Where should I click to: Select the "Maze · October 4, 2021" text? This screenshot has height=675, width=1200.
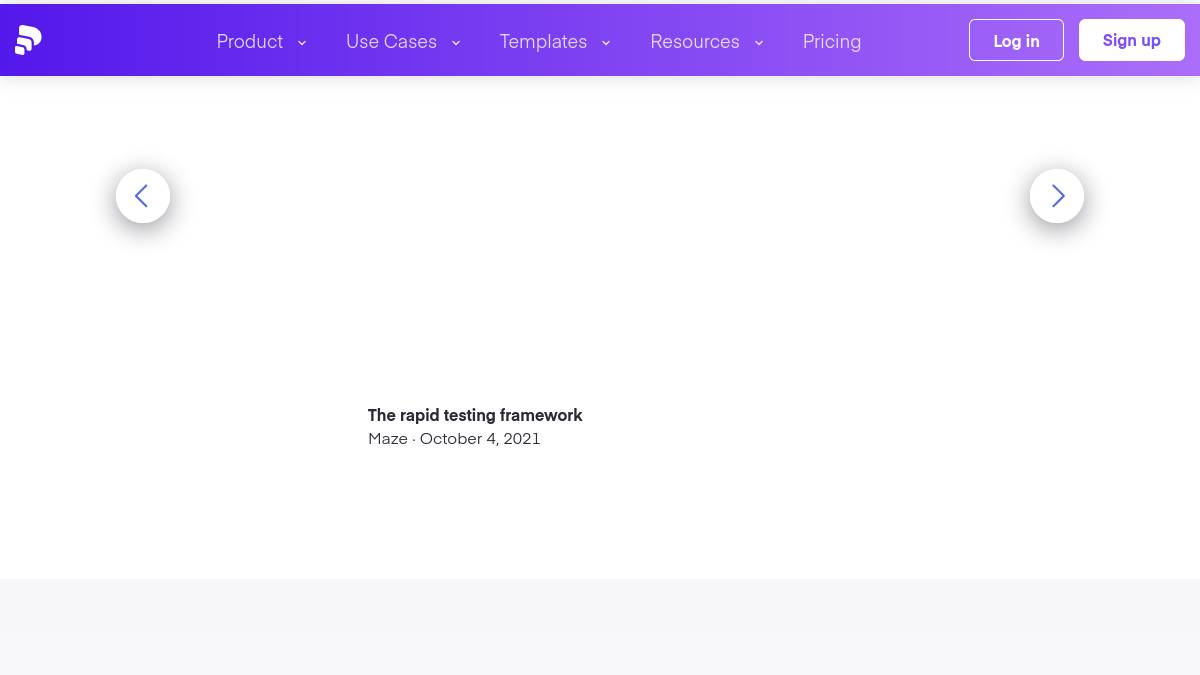[454, 438]
